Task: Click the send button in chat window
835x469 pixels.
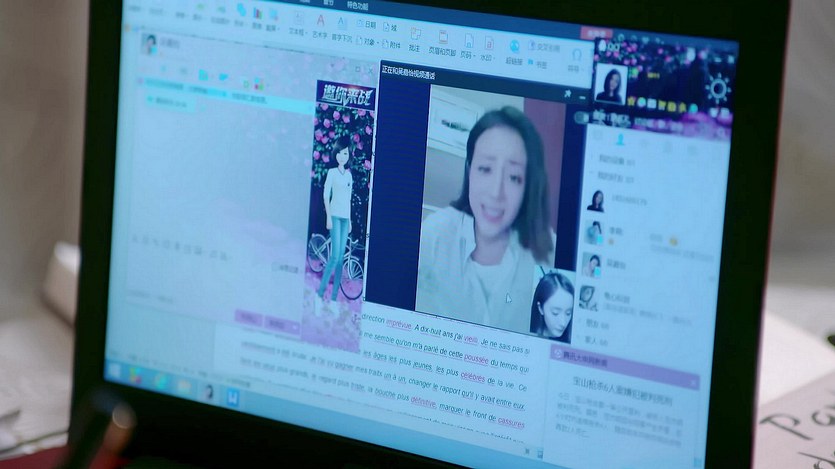Action: click(274, 323)
